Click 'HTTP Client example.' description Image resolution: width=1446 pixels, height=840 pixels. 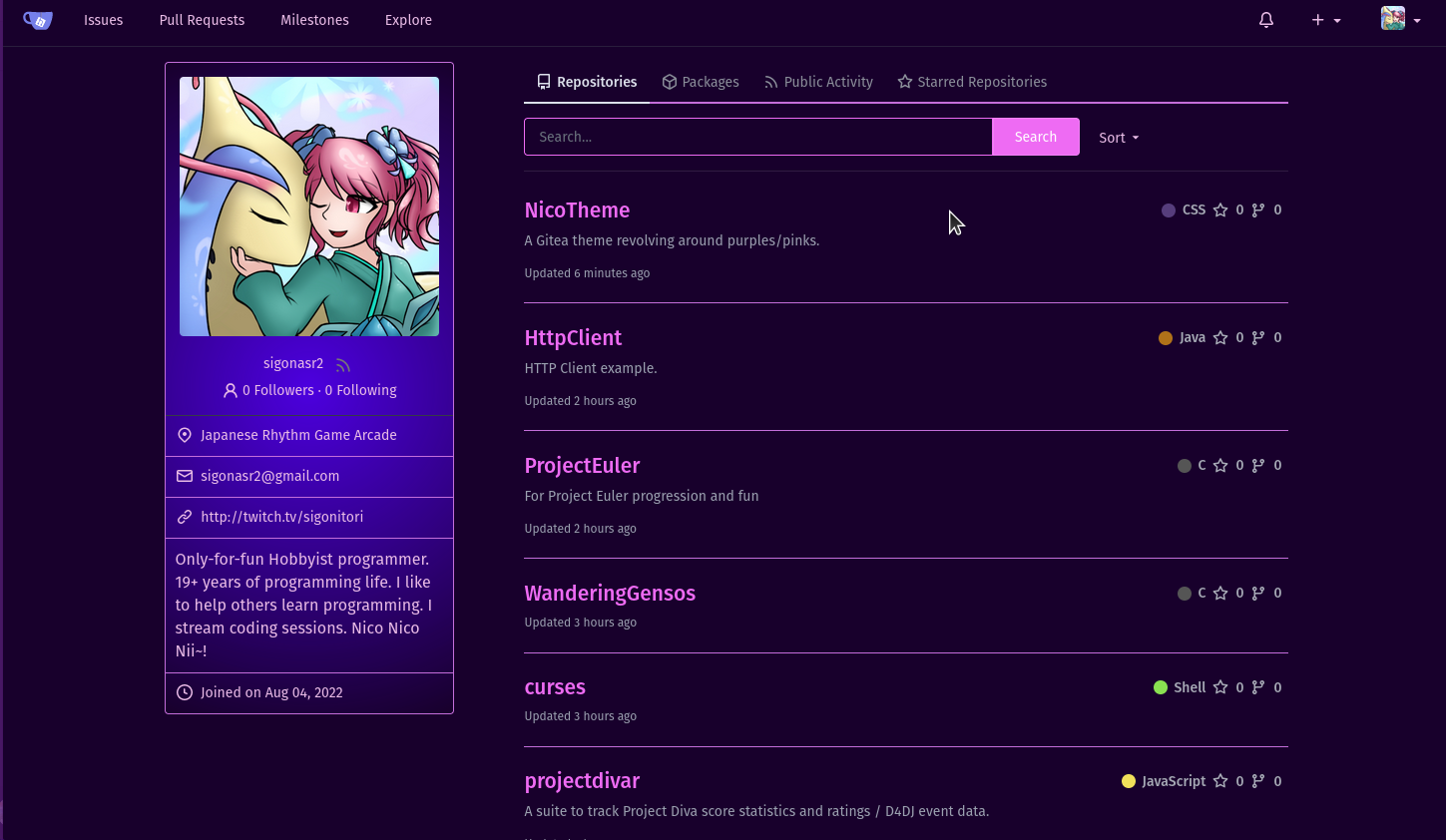click(591, 368)
